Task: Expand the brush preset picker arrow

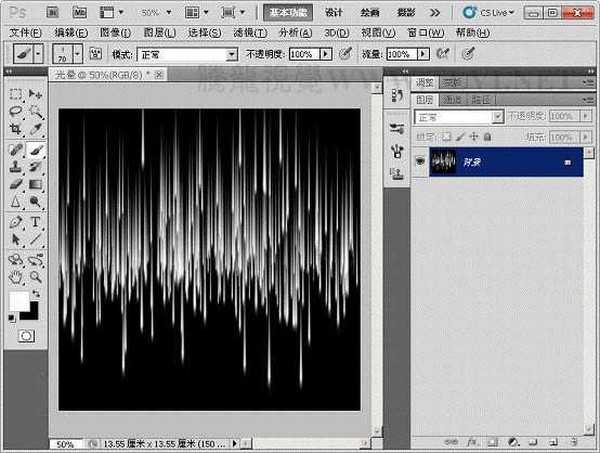Action: click(79, 53)
